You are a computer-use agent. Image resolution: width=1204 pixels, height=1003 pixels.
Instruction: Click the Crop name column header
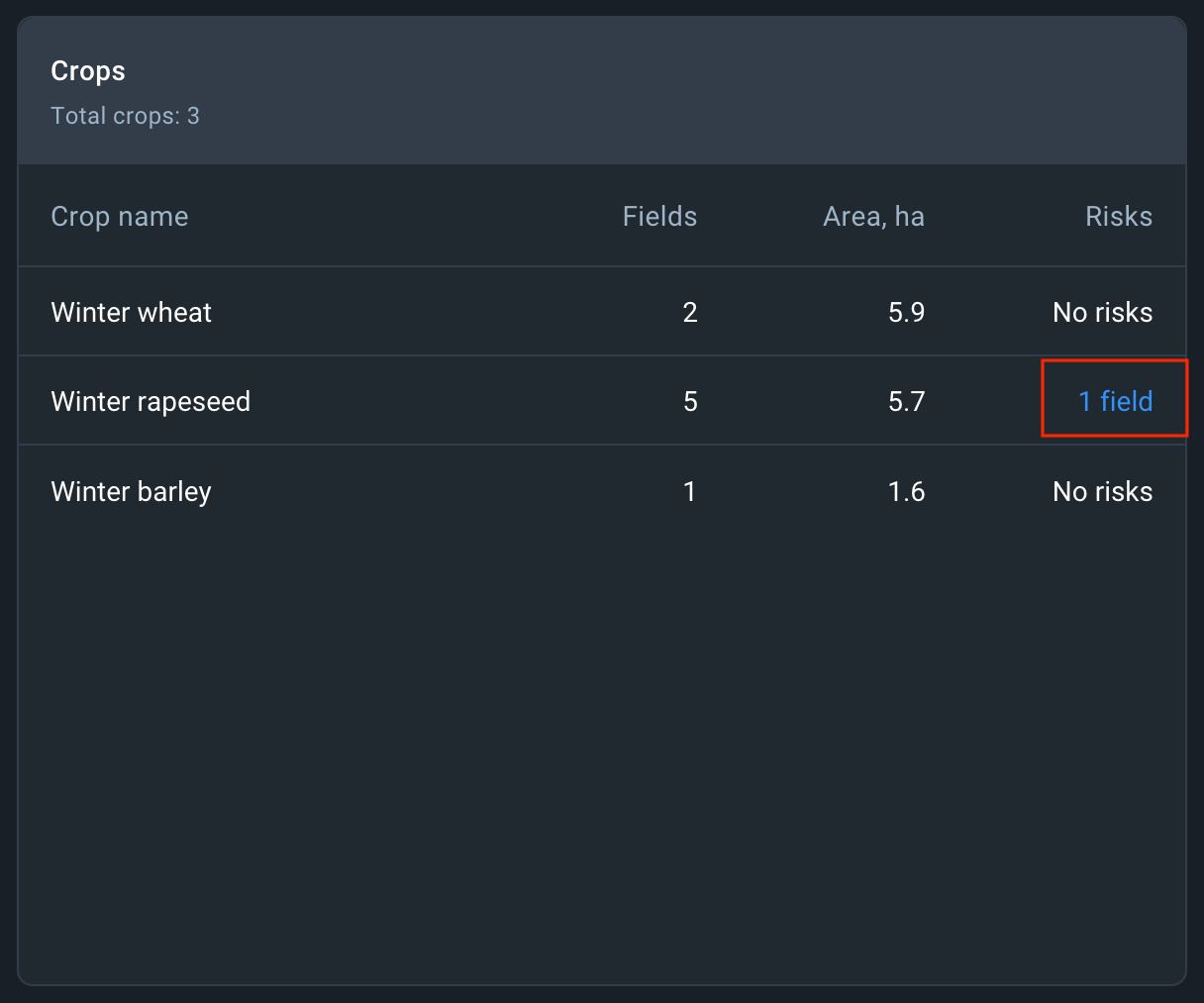[x=119, y=217]
